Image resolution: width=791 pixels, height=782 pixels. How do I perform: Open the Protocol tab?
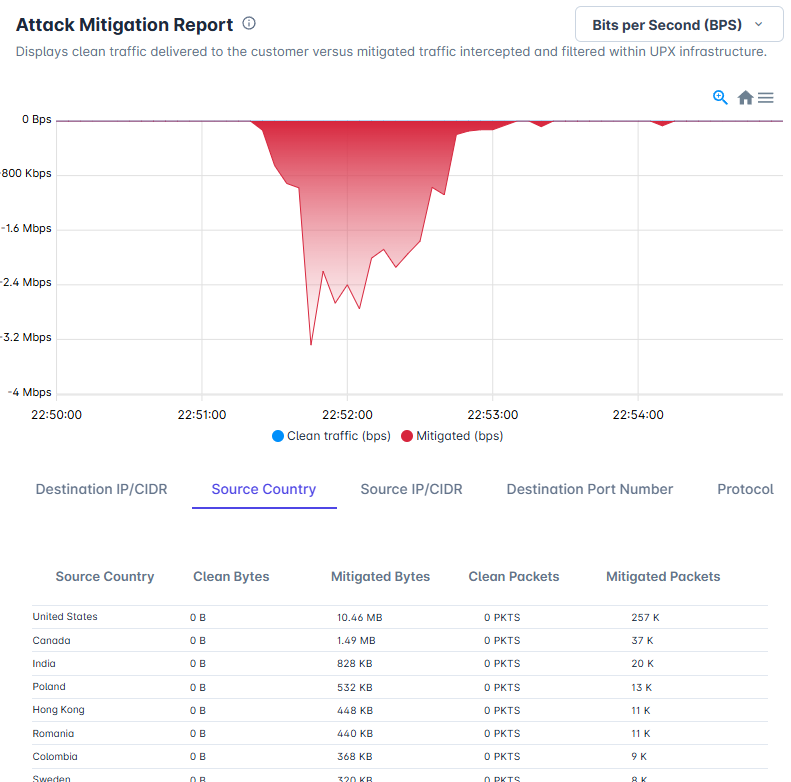tap(745, 489)
